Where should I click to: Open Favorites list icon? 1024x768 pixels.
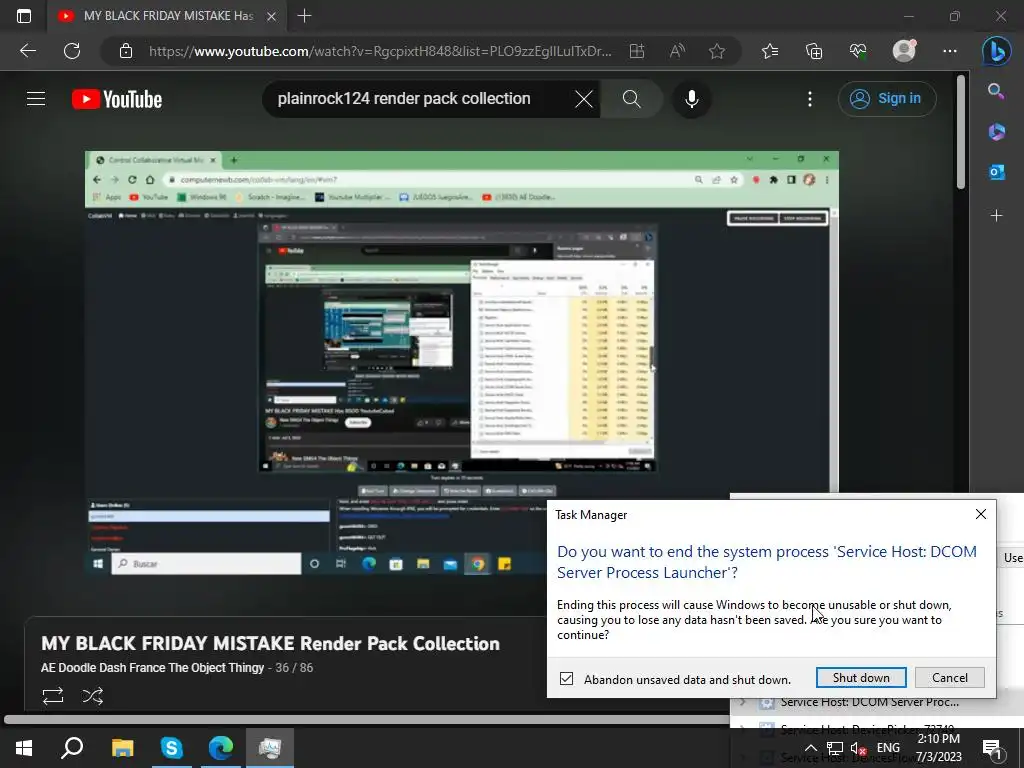(x=770, y=51)
